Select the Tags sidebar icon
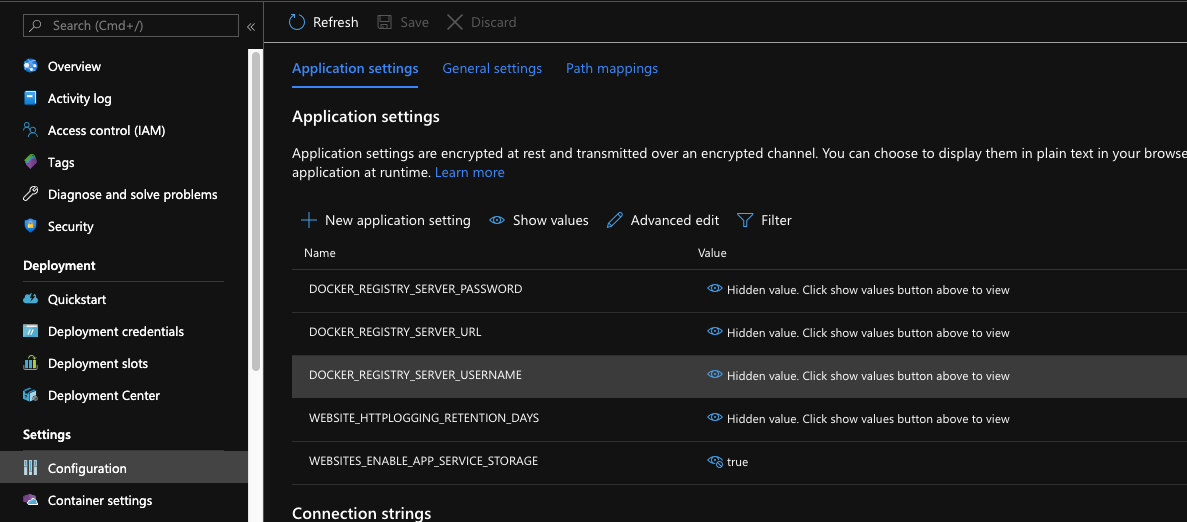1187x522 pixels. [x=30, y=162]
